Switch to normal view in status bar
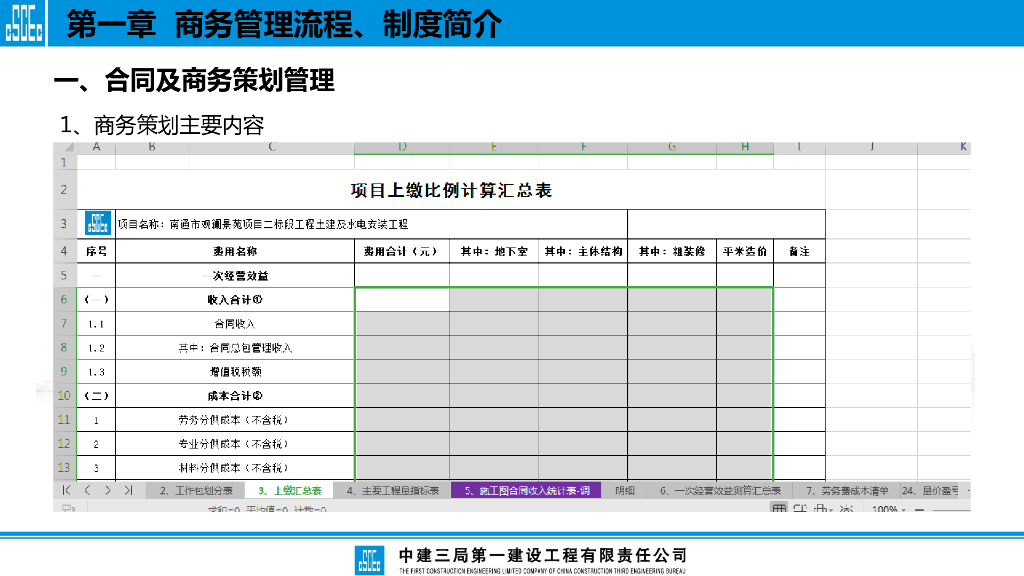Screen dimensions: 1024x576 click(779, 509)
